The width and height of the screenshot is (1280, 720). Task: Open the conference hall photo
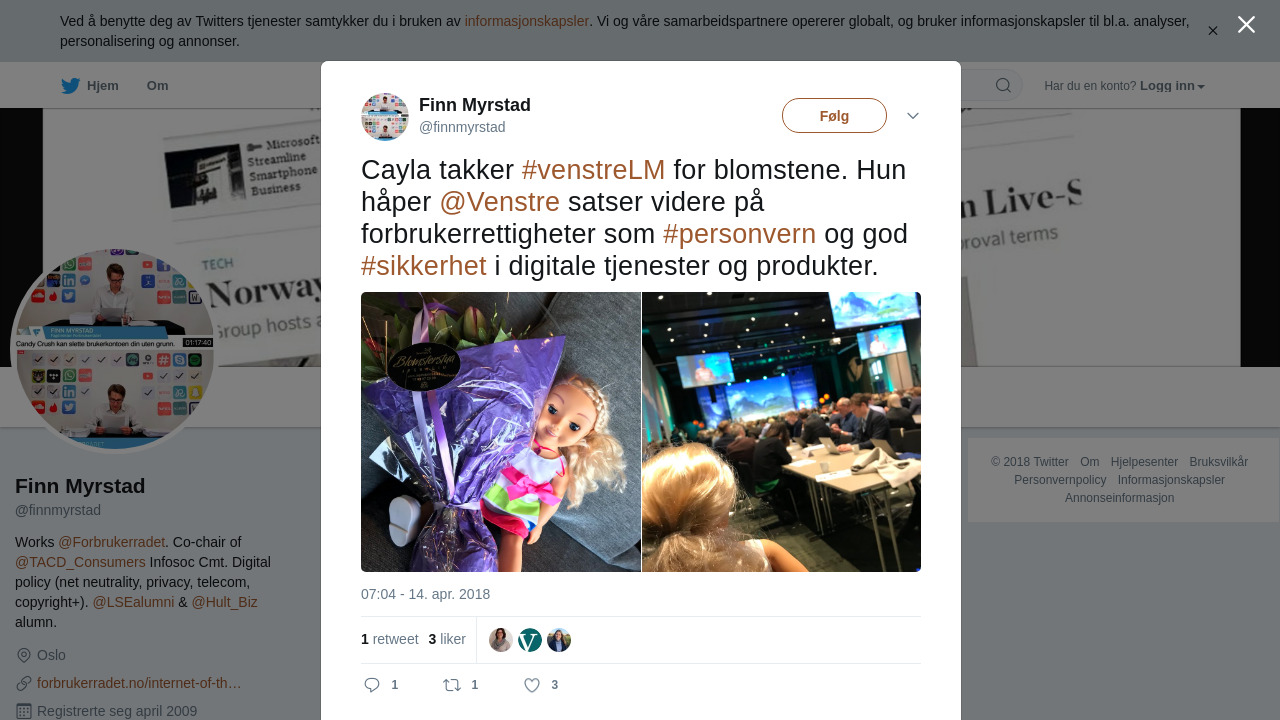(782, 432)
